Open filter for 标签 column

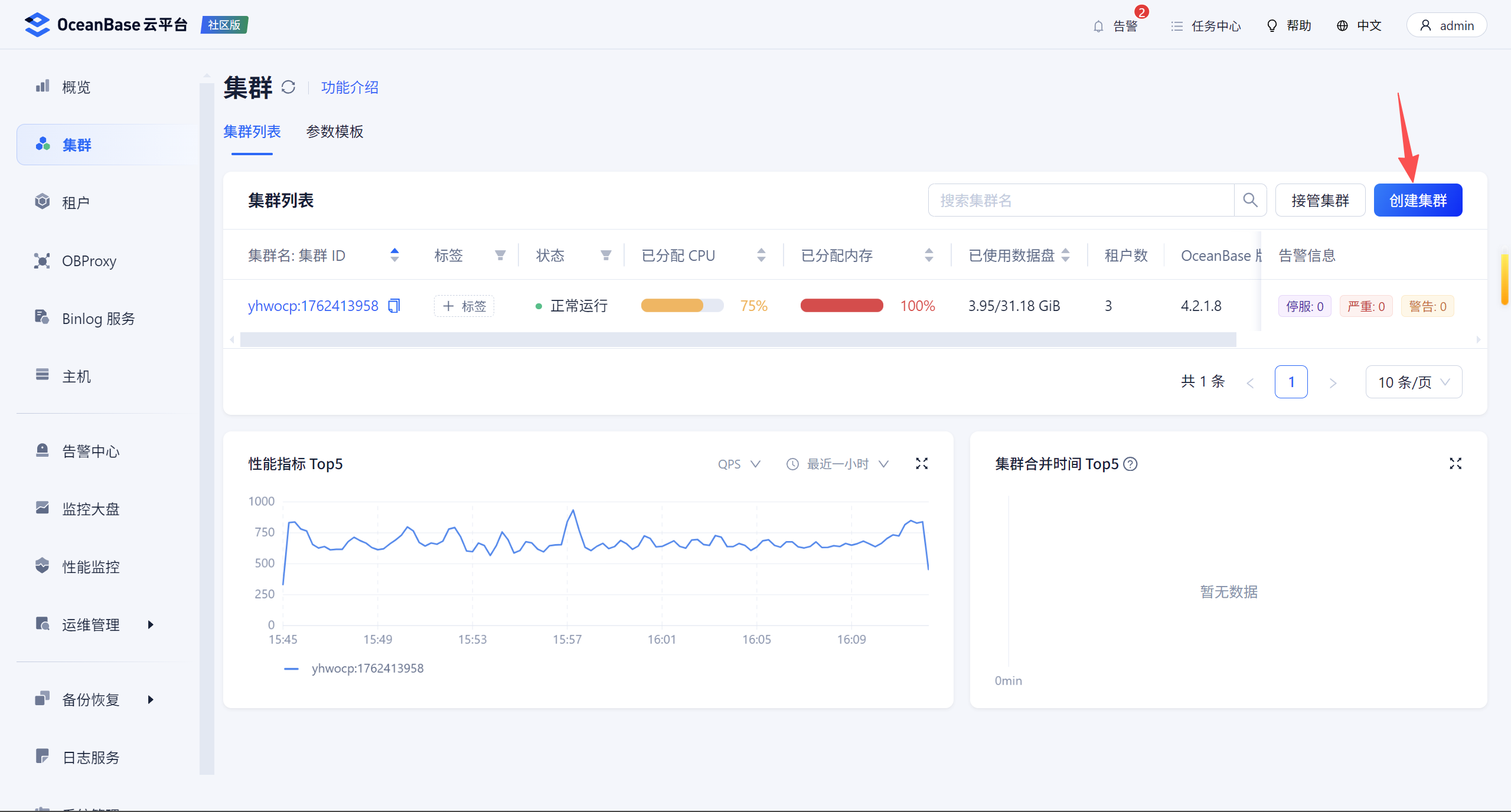point(500,255)
